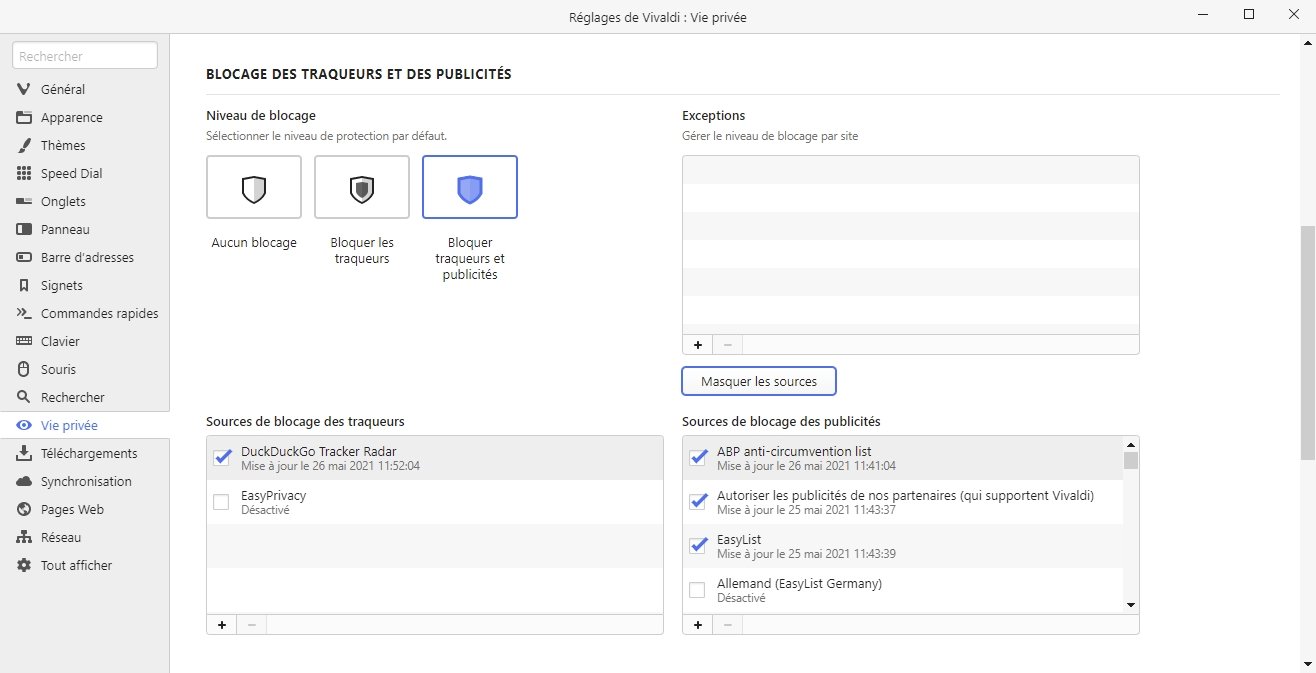Focus the Rechercher settings search field
The height and width of the screenshot is (673, 1316).
tap(85, 56)
